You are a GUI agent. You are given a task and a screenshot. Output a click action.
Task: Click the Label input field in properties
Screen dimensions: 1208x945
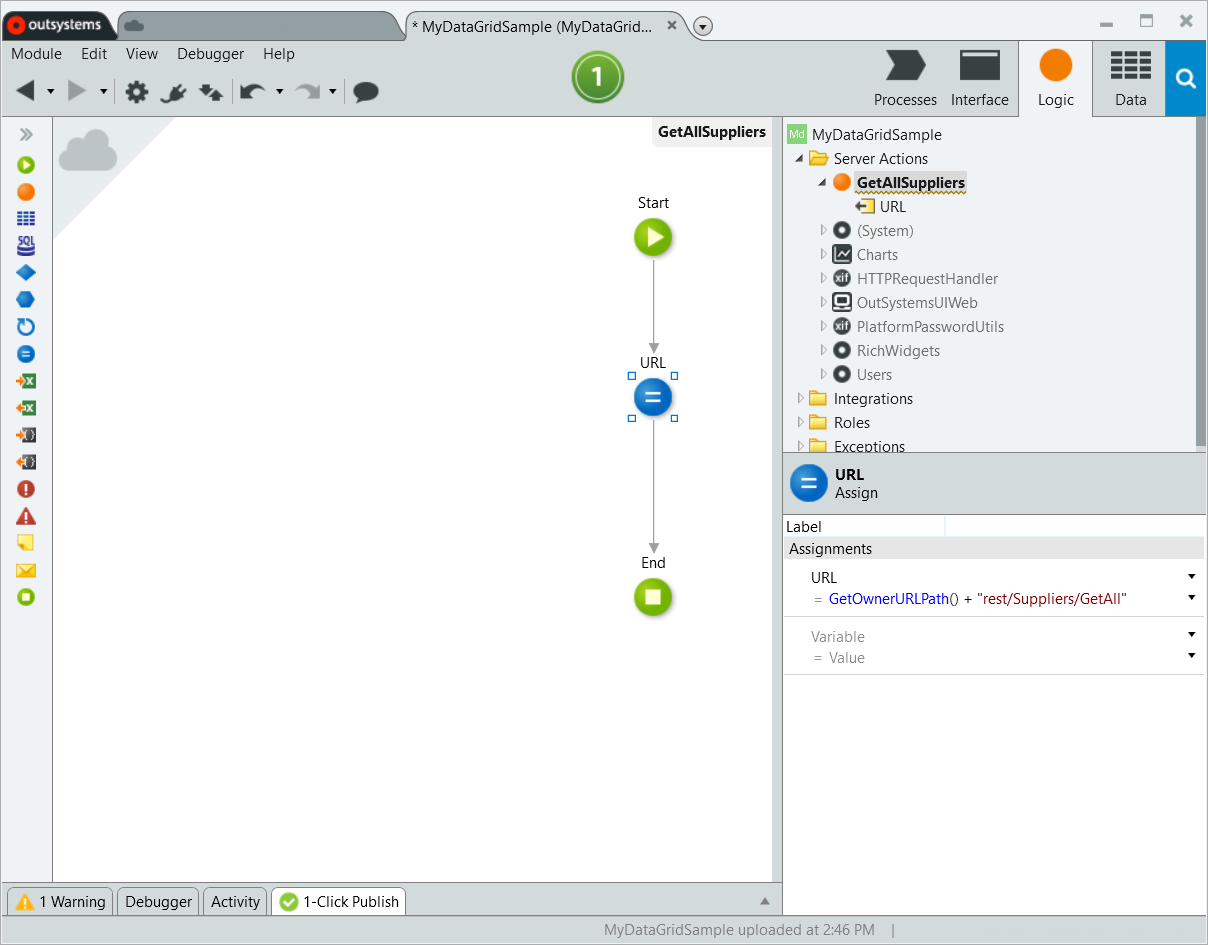[1075, 526]
